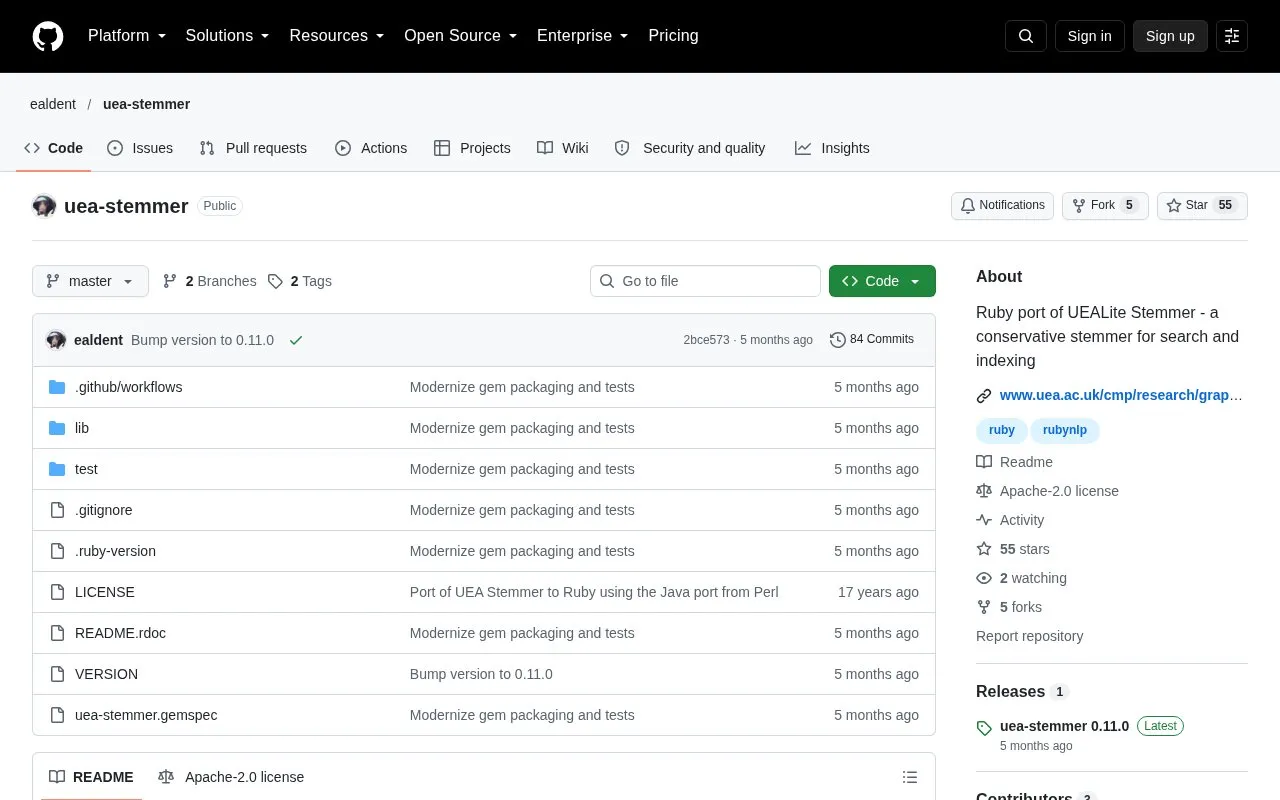This screenshot has height=800, width=1280.
Task: Click the .ruby-version file icon
Action: [57, 551]
